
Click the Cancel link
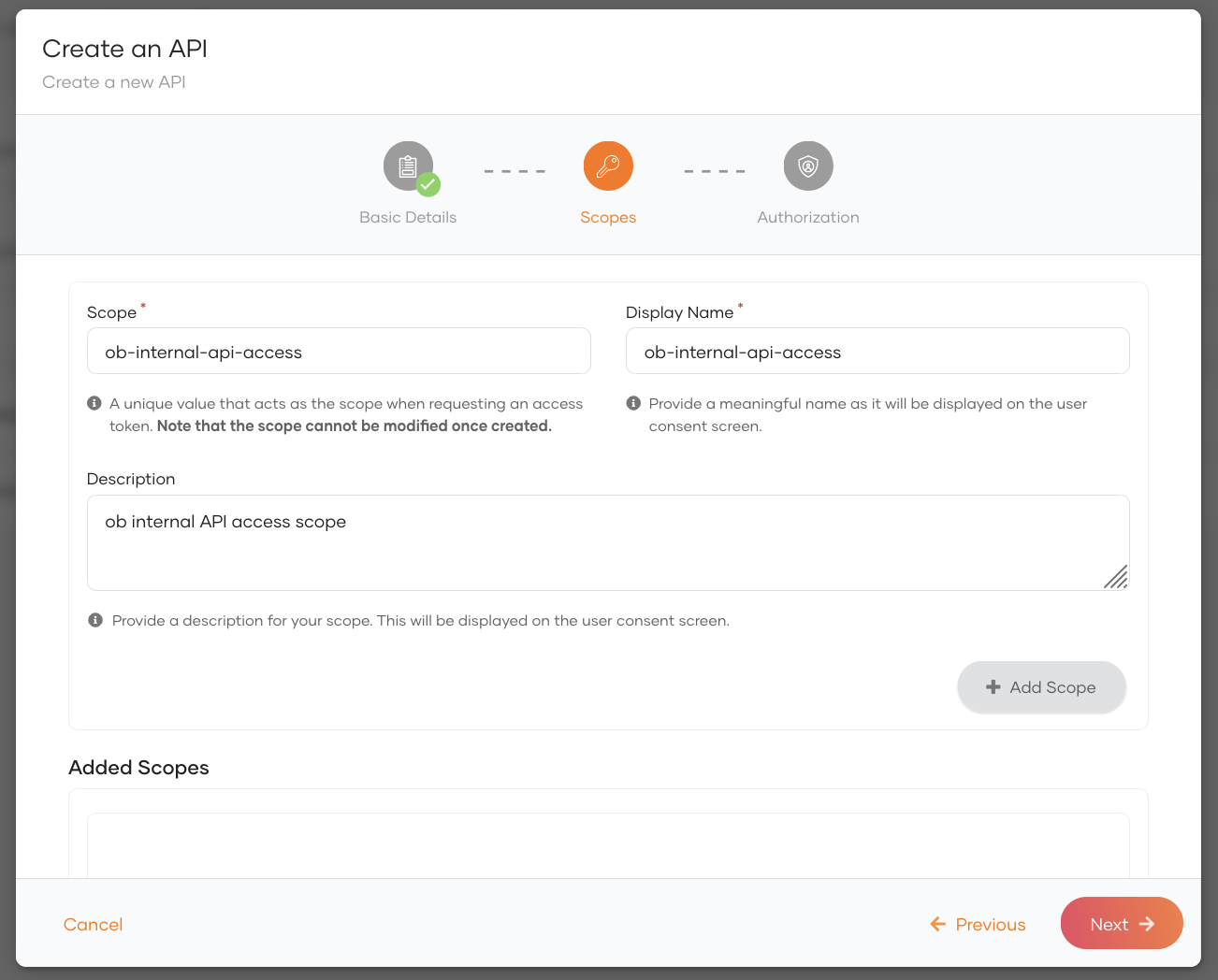pos(93,924)
